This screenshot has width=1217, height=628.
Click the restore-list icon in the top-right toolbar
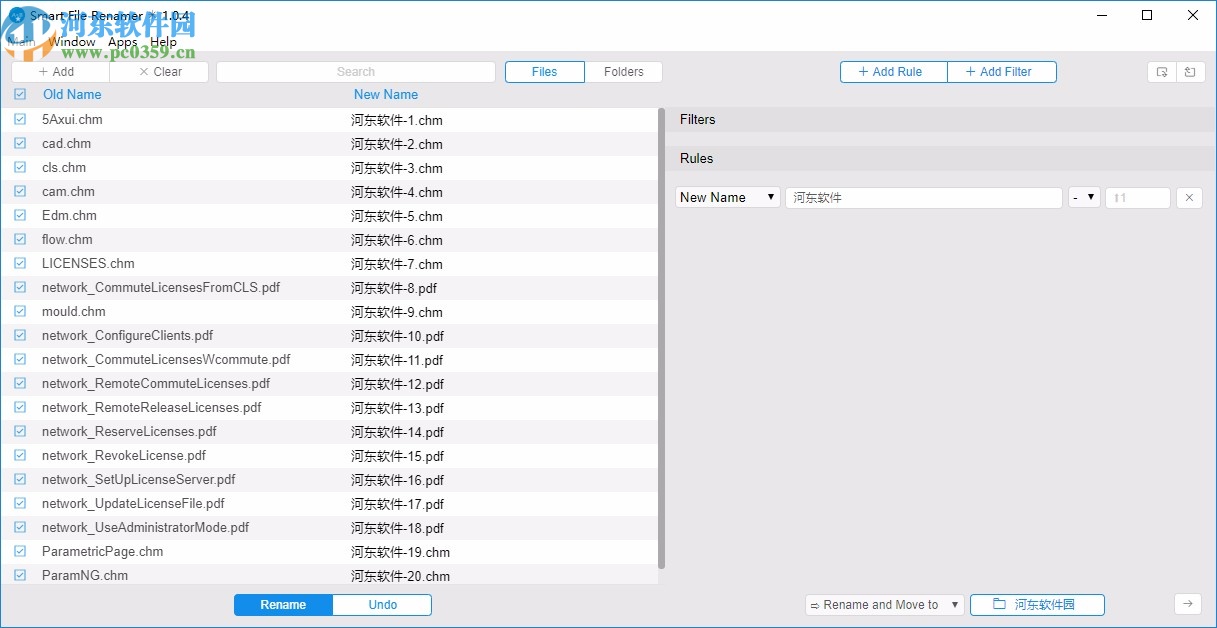[x=1189, y=71]
